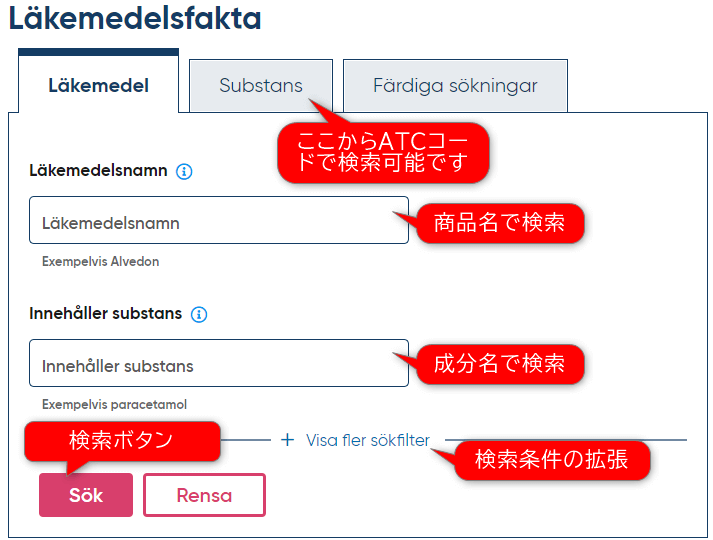Select the red 検索条件の拡張 annotation
This screenshot has height=540, width=713.
point(551,460)
